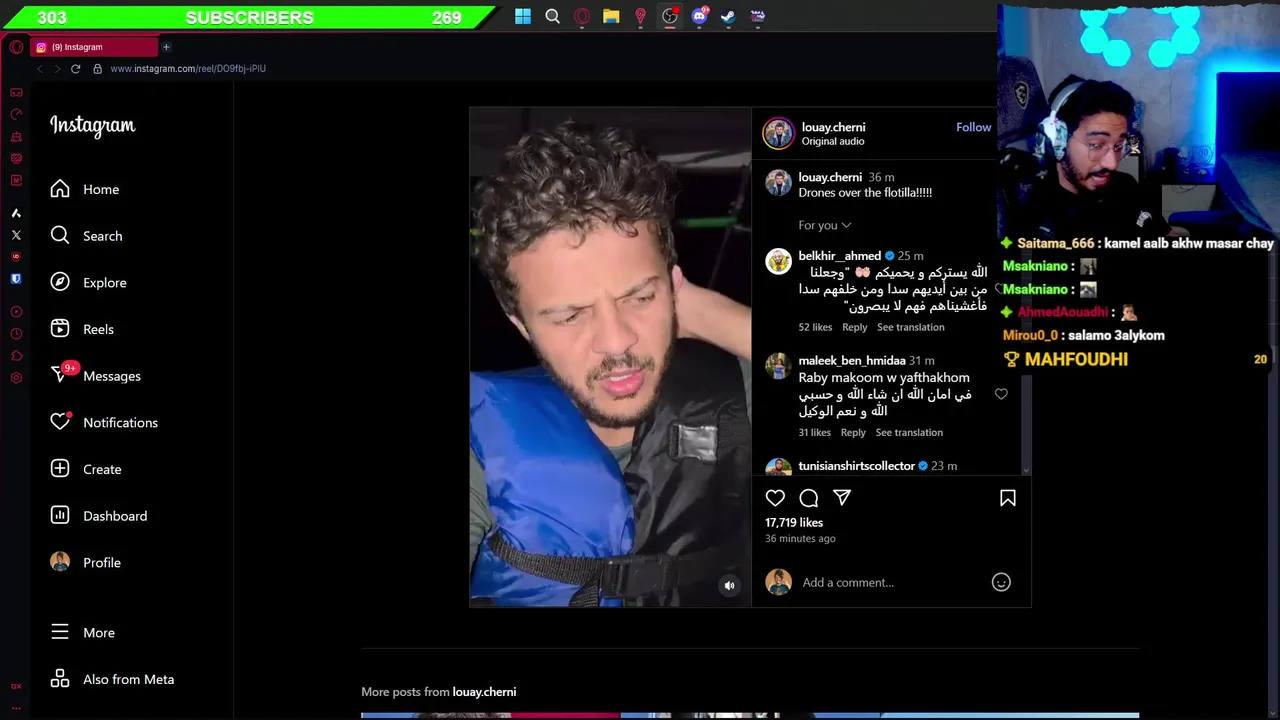Click maleek_ben_hmidaa username
The image size is (1280, 720).
(x=851, y=361)
